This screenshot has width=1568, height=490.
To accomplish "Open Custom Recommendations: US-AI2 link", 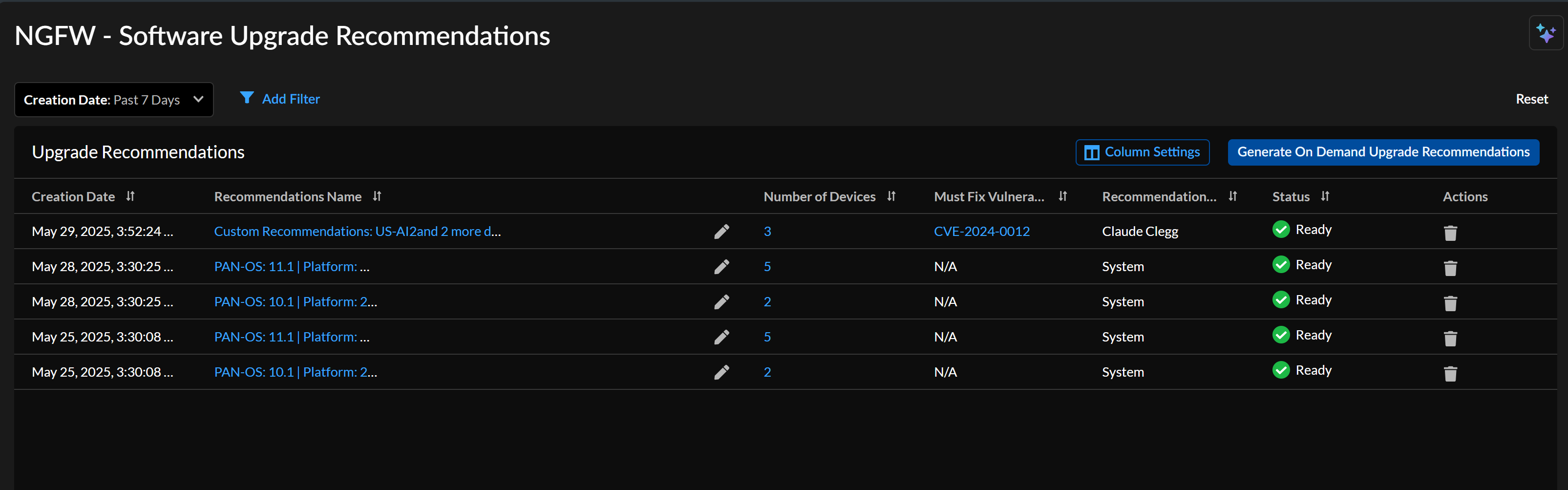I will pyautogui.click(x=357, y=231).
